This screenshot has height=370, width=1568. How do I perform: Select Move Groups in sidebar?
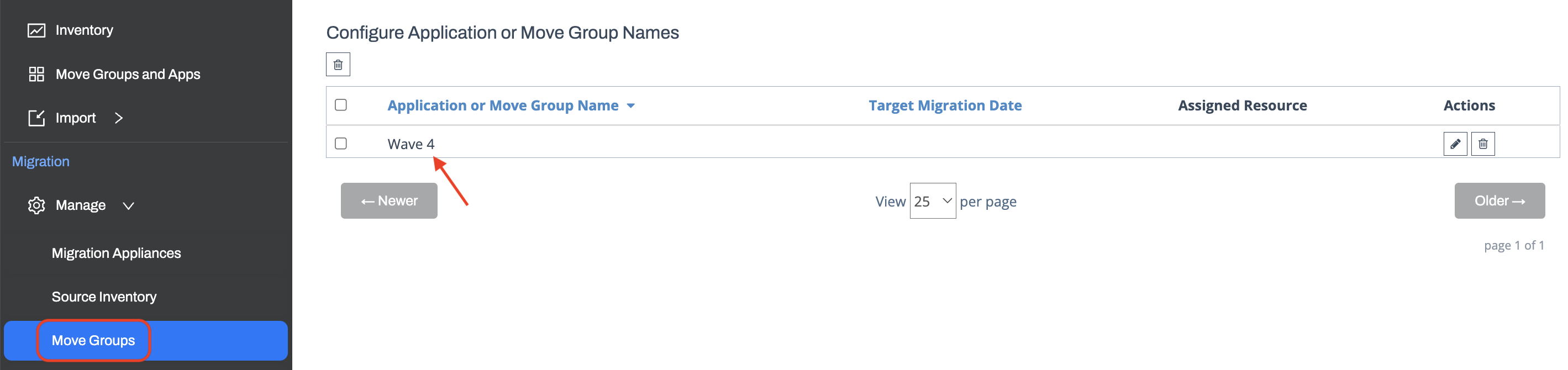click(x=93, y=341)
